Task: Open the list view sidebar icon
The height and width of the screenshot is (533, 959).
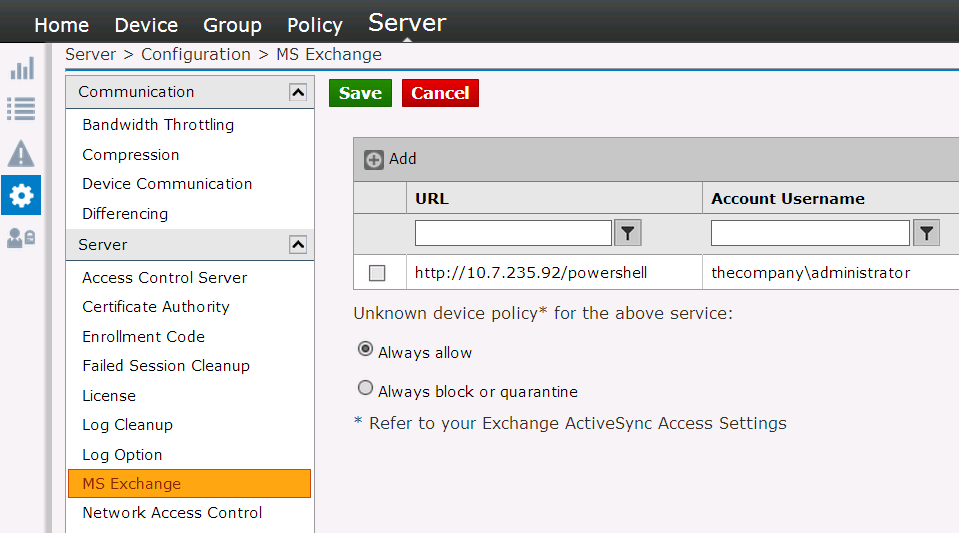Action: pos(21,109)
